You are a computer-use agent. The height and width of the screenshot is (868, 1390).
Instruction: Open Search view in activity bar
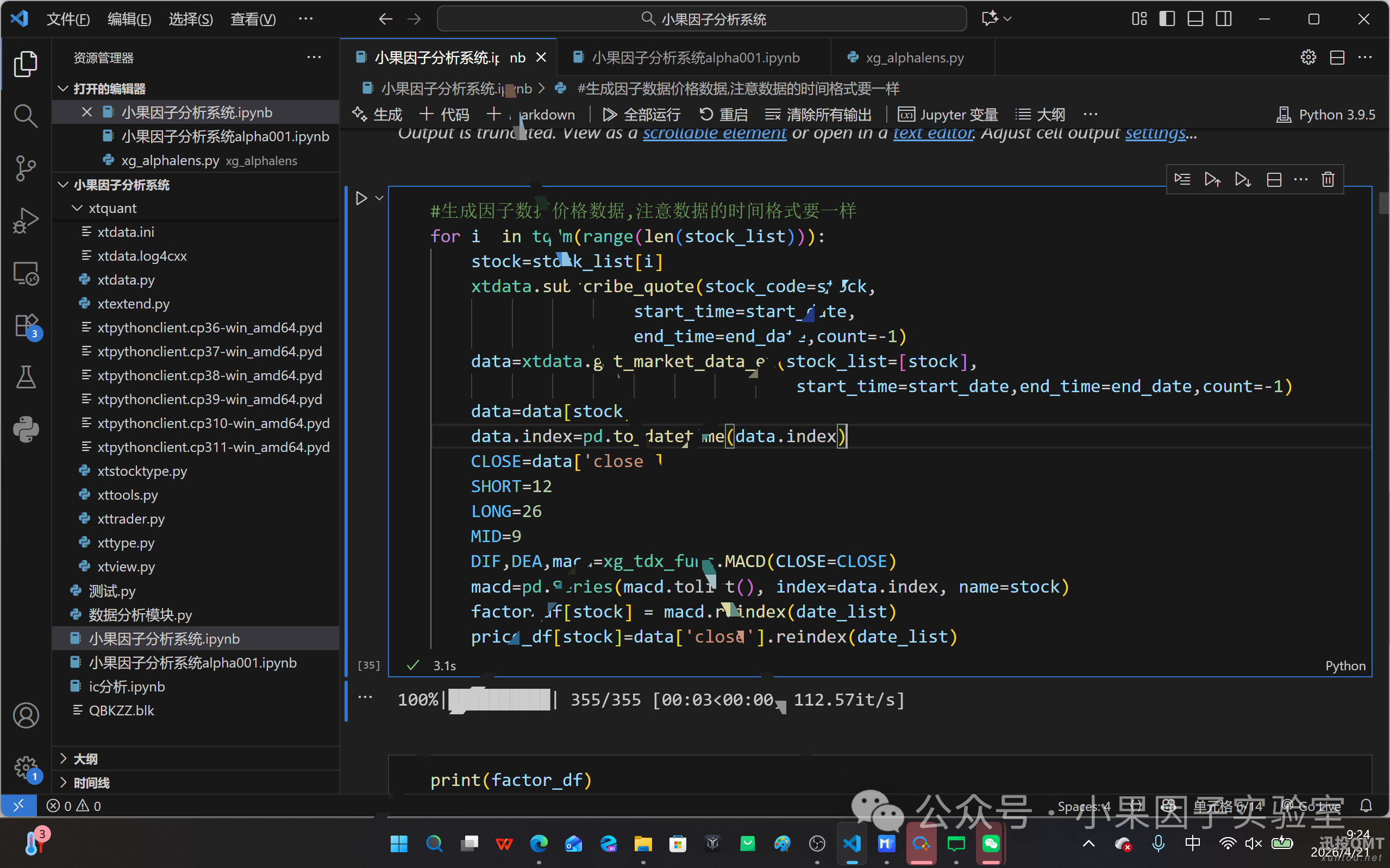pyautogui.click(x=25, y=116)
